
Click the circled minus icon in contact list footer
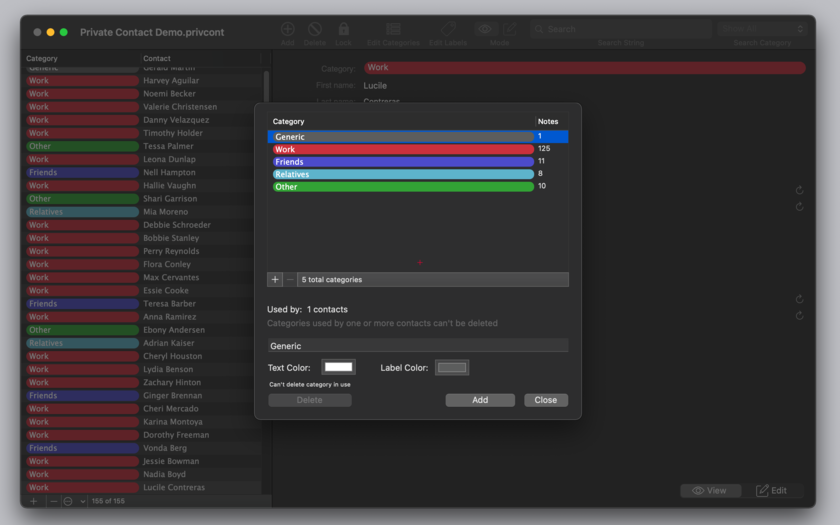(x=68, y=501)
